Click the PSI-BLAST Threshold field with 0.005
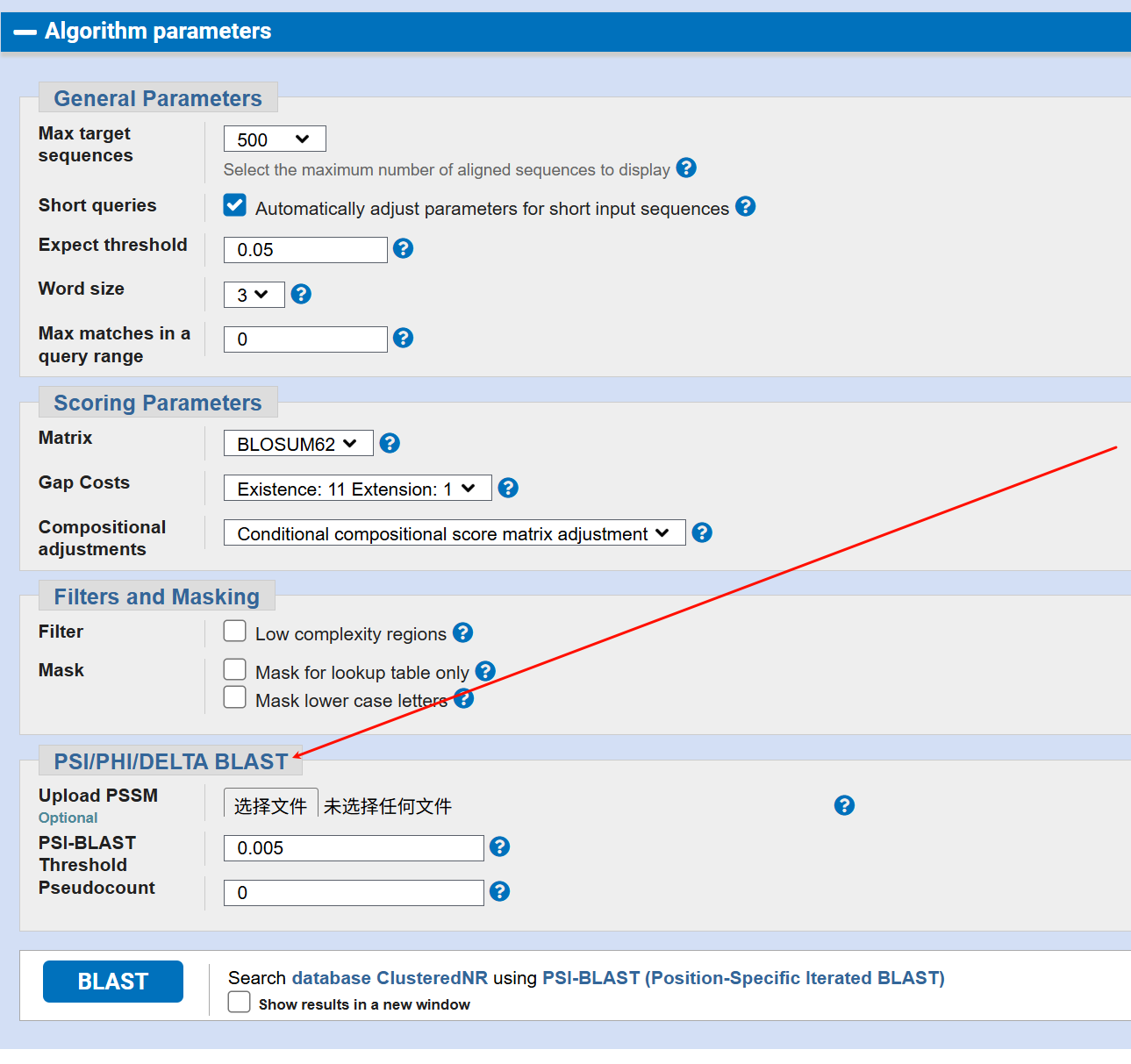Screen dimensions: 1131x1064 (354, 848)
